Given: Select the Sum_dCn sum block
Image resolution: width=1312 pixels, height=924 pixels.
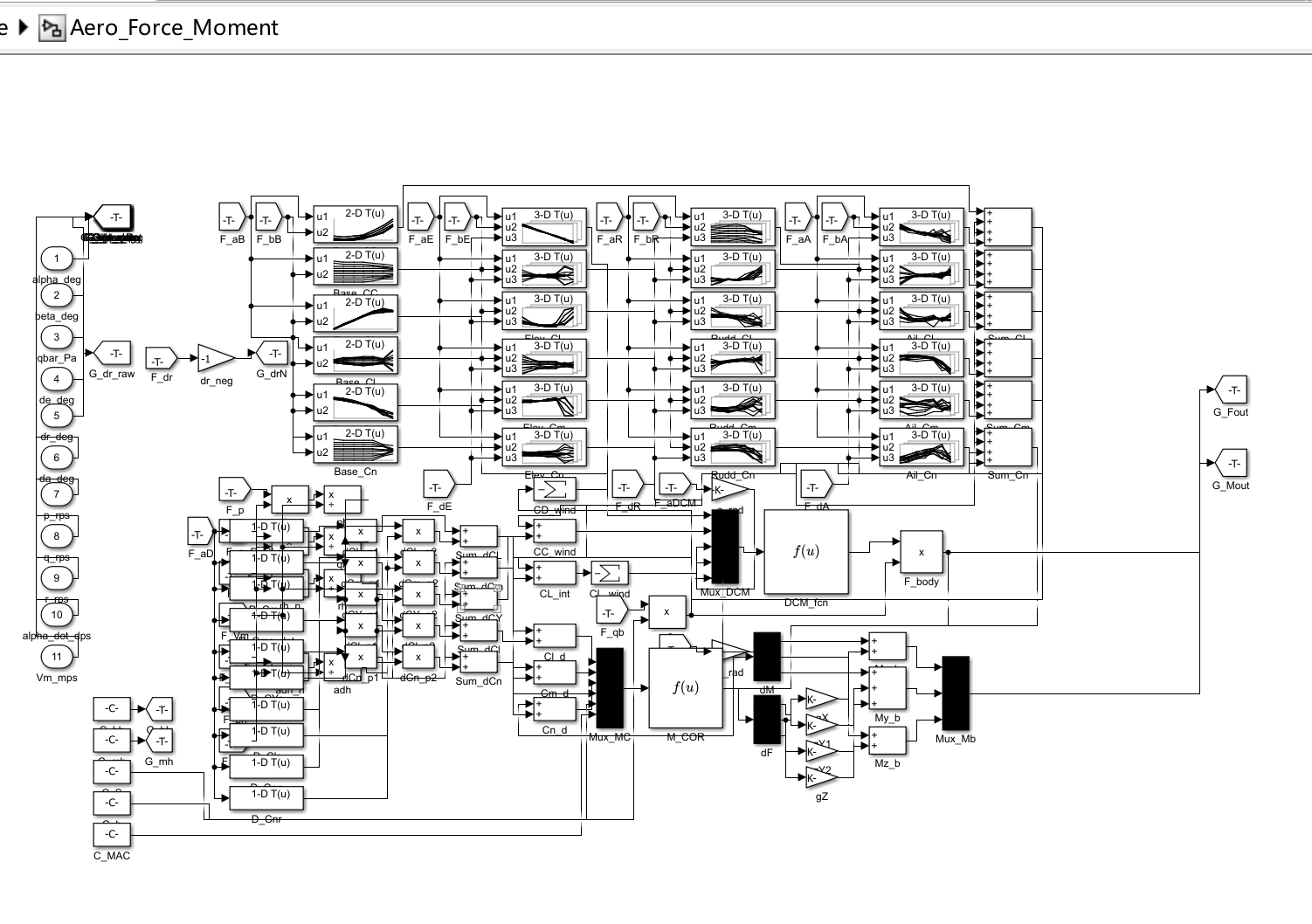Looking at the screenshot, I should coord(479,662).
